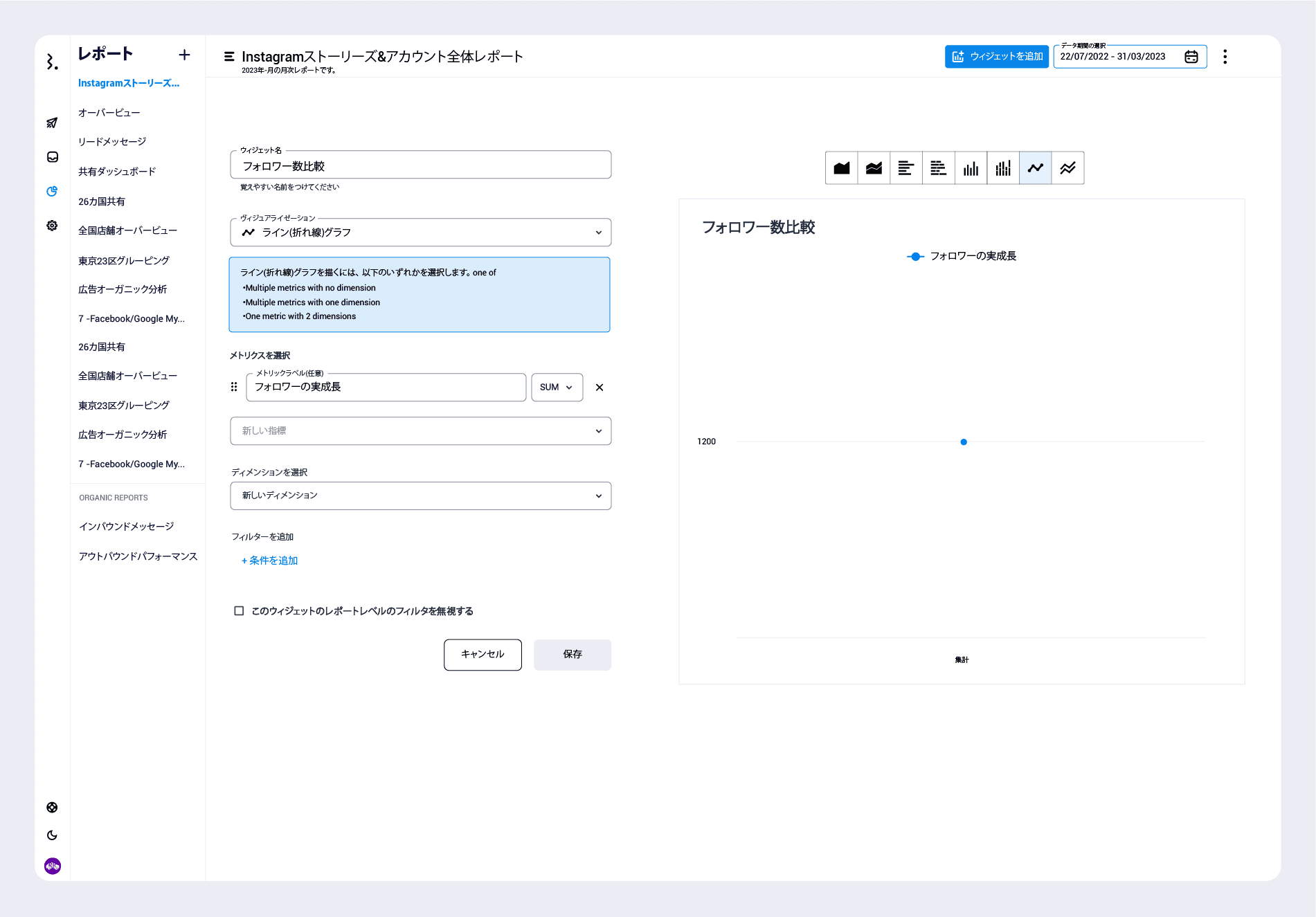
Task: Select the area chart type icon
Action: (841, 168)
